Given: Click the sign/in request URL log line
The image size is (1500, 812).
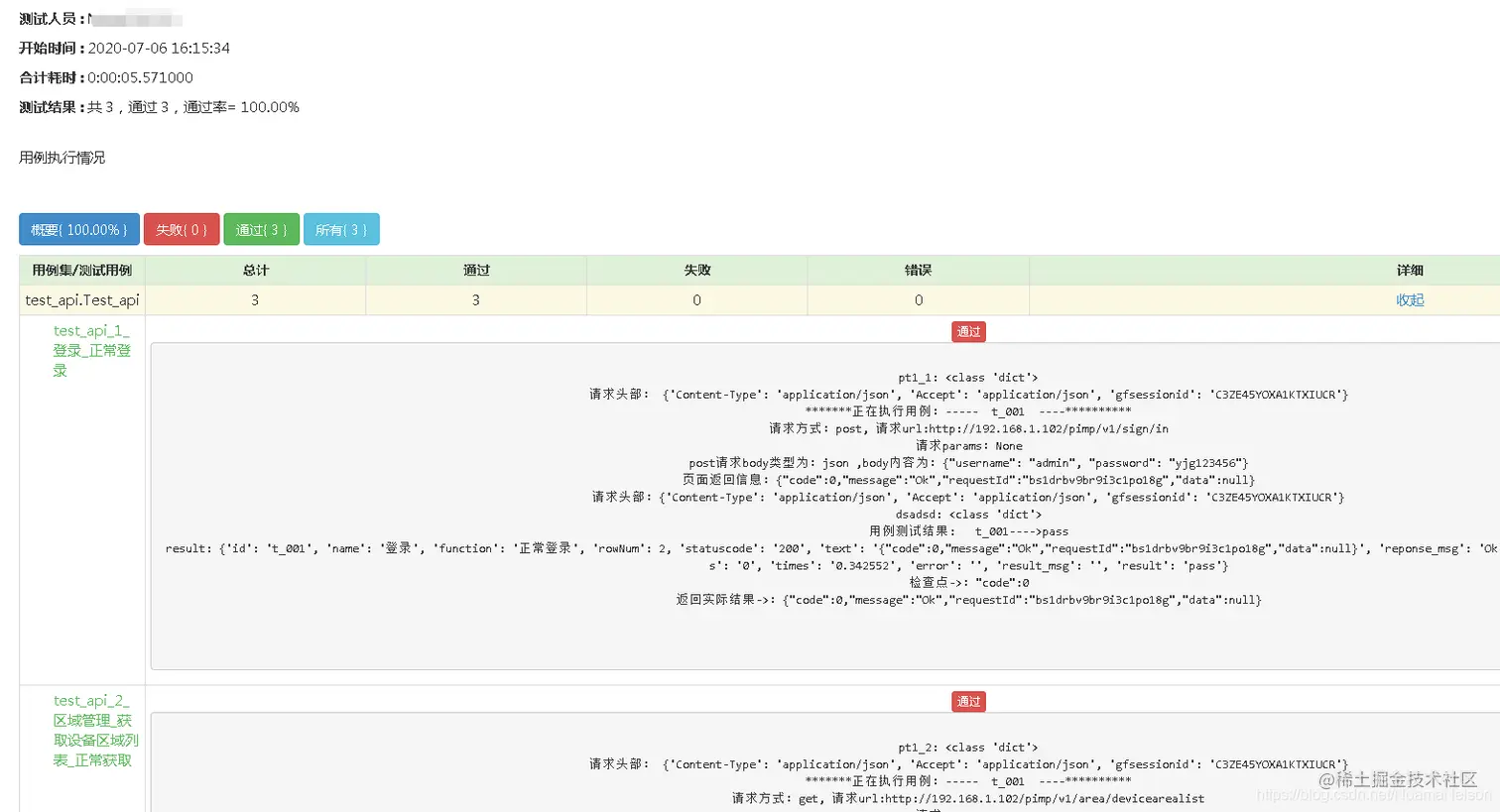Looking at the screenshot, I should [x=968, y=428].
